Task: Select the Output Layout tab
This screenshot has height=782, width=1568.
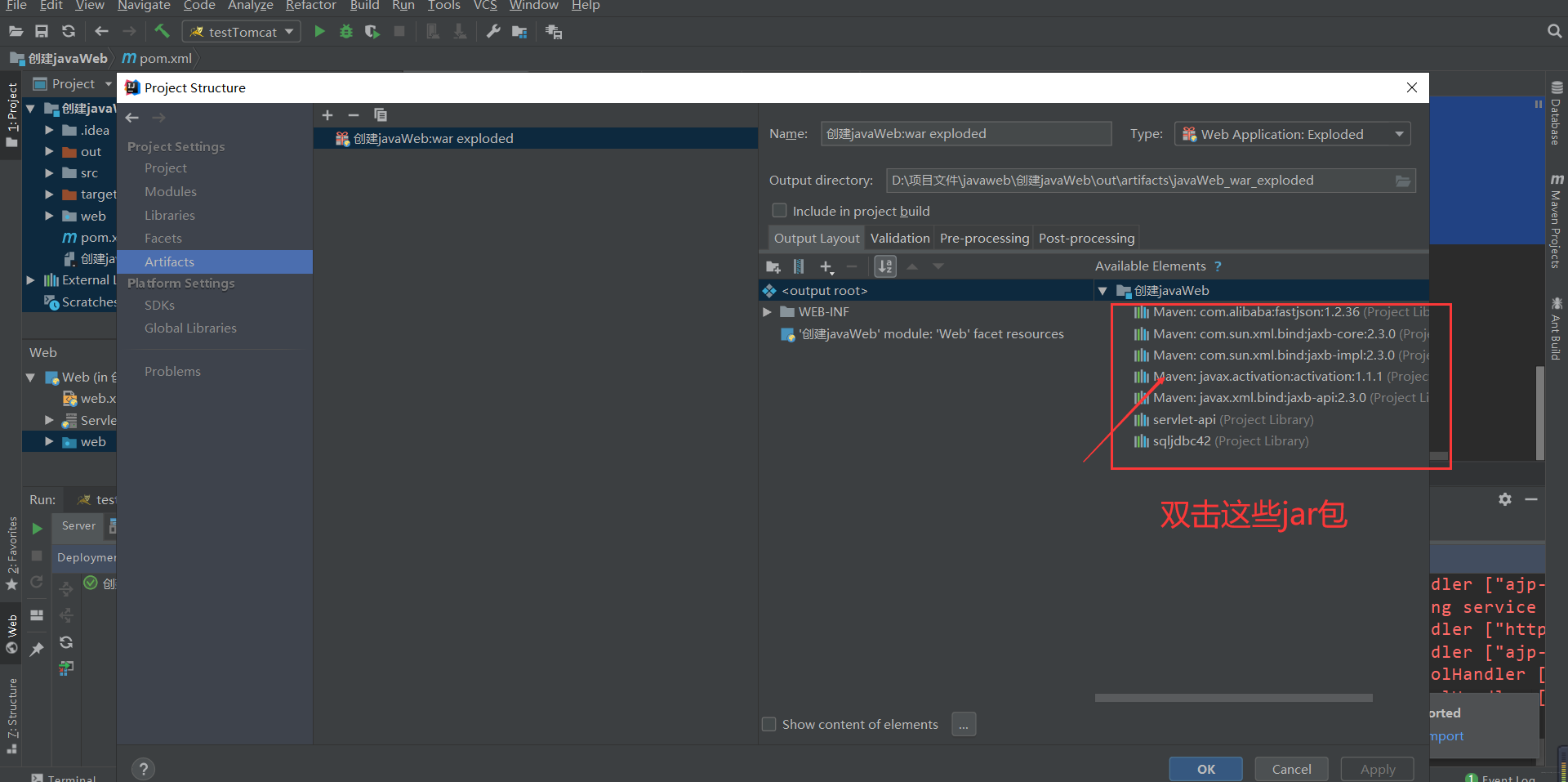Action: point(817,238)
